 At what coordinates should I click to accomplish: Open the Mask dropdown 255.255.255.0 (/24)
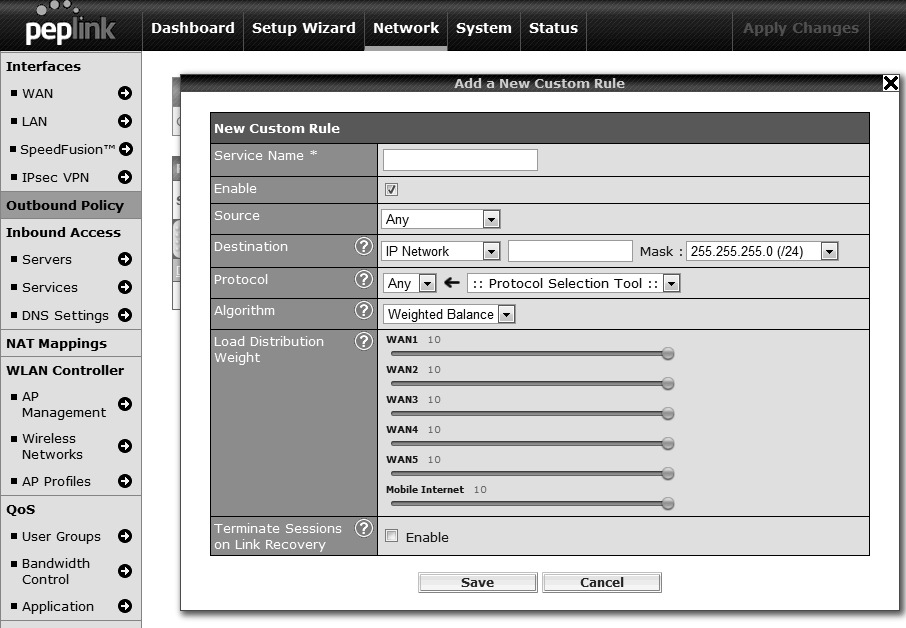point(762,251)
